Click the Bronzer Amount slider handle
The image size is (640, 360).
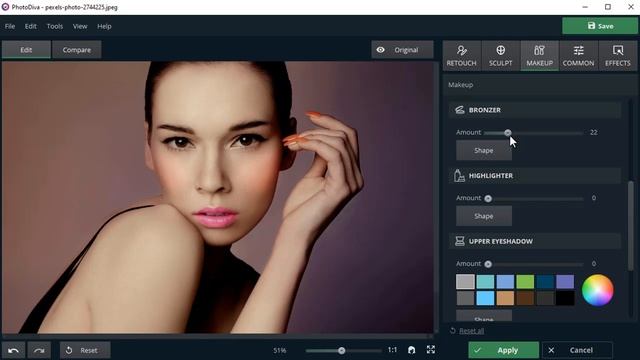[507, 133]
